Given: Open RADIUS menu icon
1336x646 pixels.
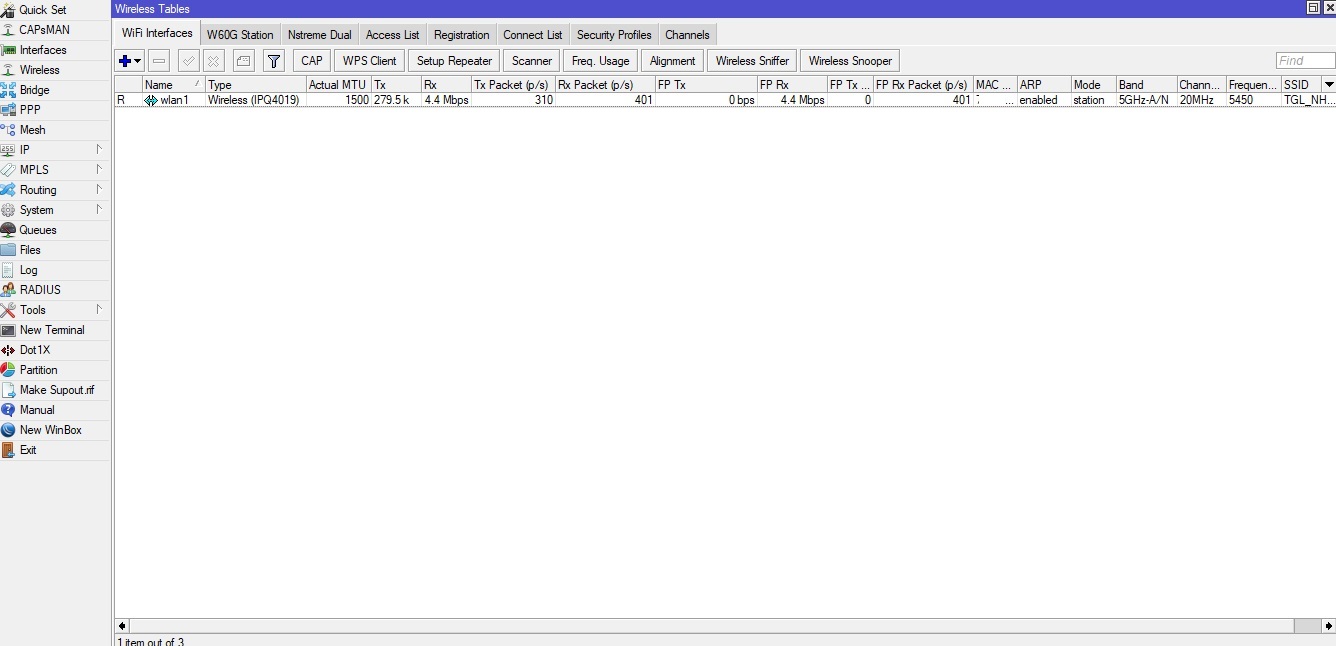Looking at the screenshot, I should point(8,290).
